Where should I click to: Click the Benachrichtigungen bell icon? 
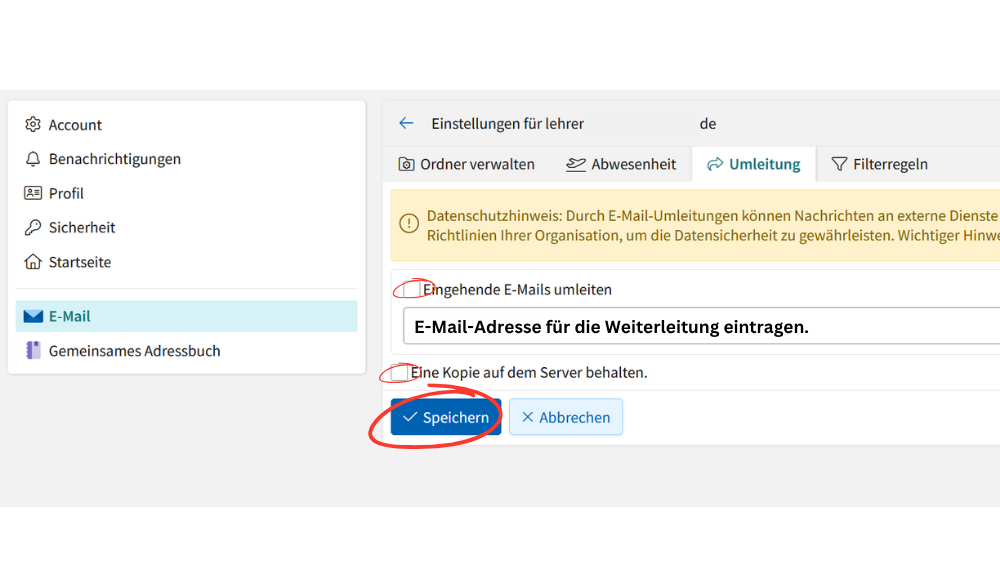click(33, 159)
